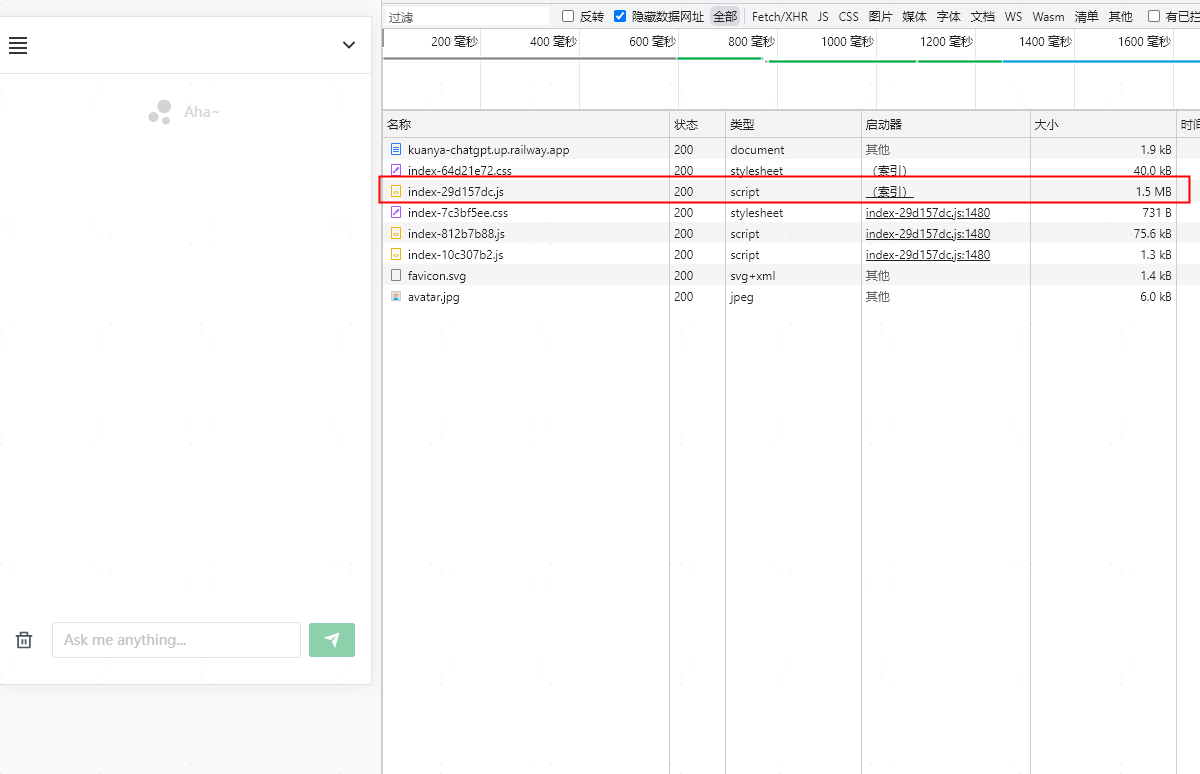1200x774 pixels.
Task: Click the Aha~ avatar icon
Action: [x=160, y=112]
